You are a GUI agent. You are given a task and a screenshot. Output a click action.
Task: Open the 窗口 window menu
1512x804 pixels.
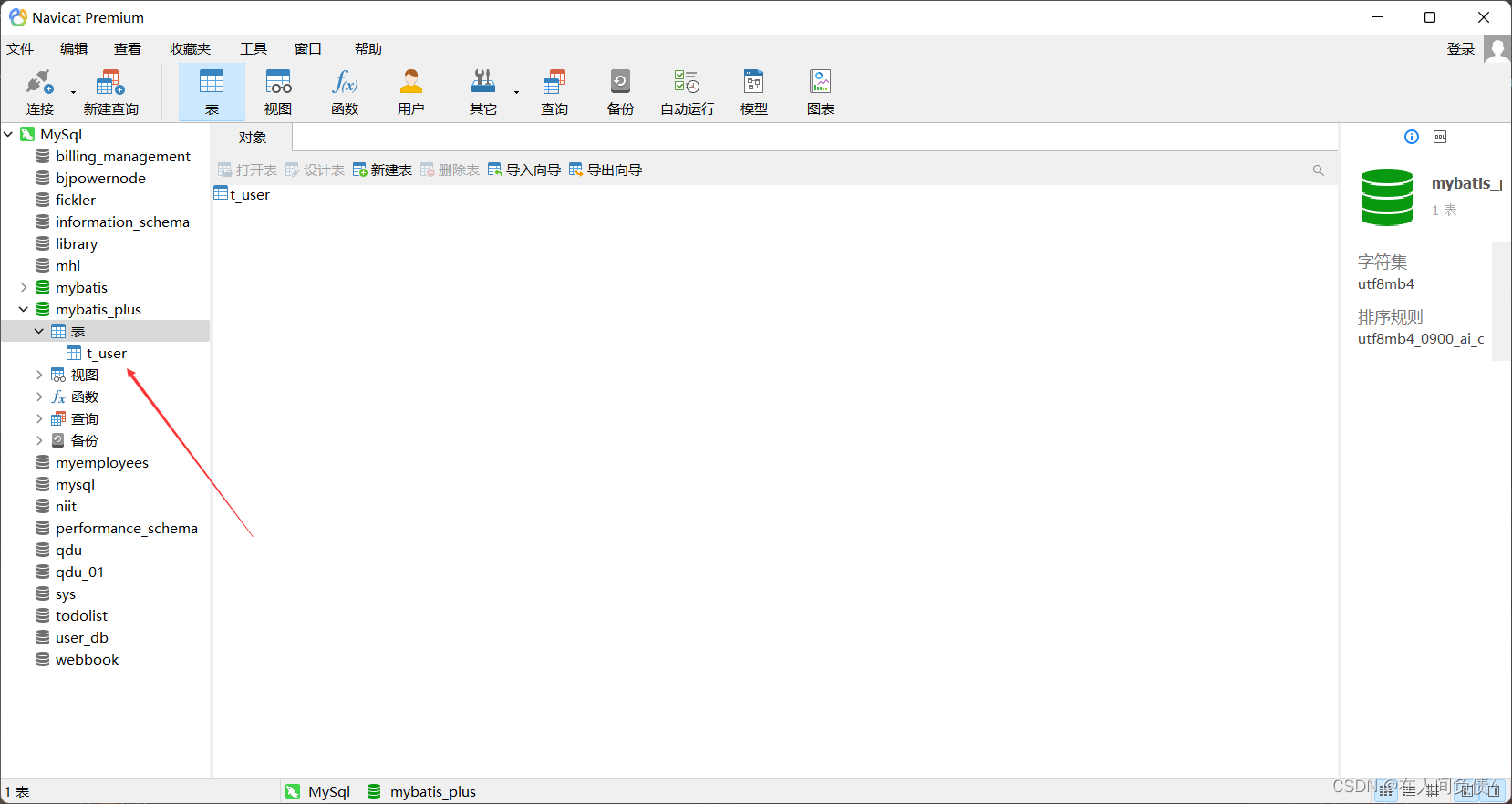pos(307,49)
